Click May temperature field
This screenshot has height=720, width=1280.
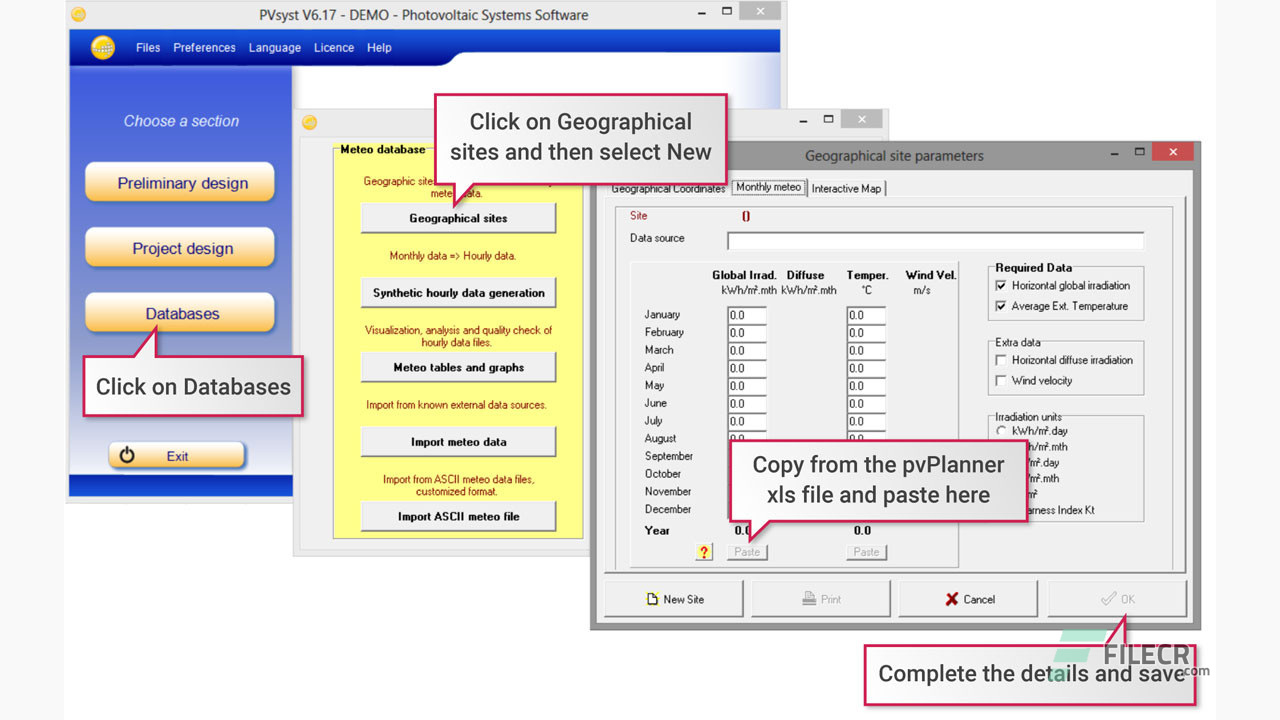pos(866,386)
